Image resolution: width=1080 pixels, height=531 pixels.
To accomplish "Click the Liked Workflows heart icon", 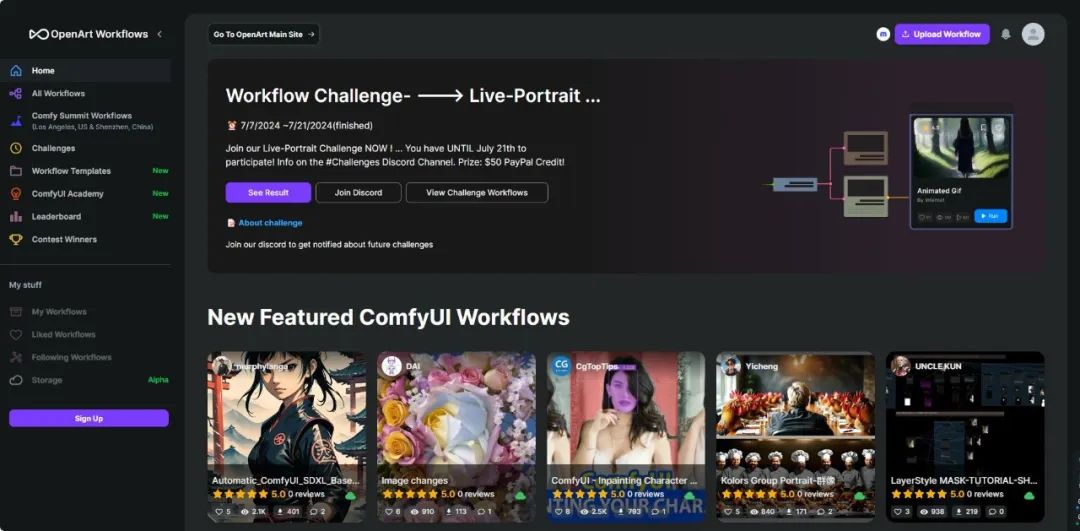I will click(x=16, y=334).
